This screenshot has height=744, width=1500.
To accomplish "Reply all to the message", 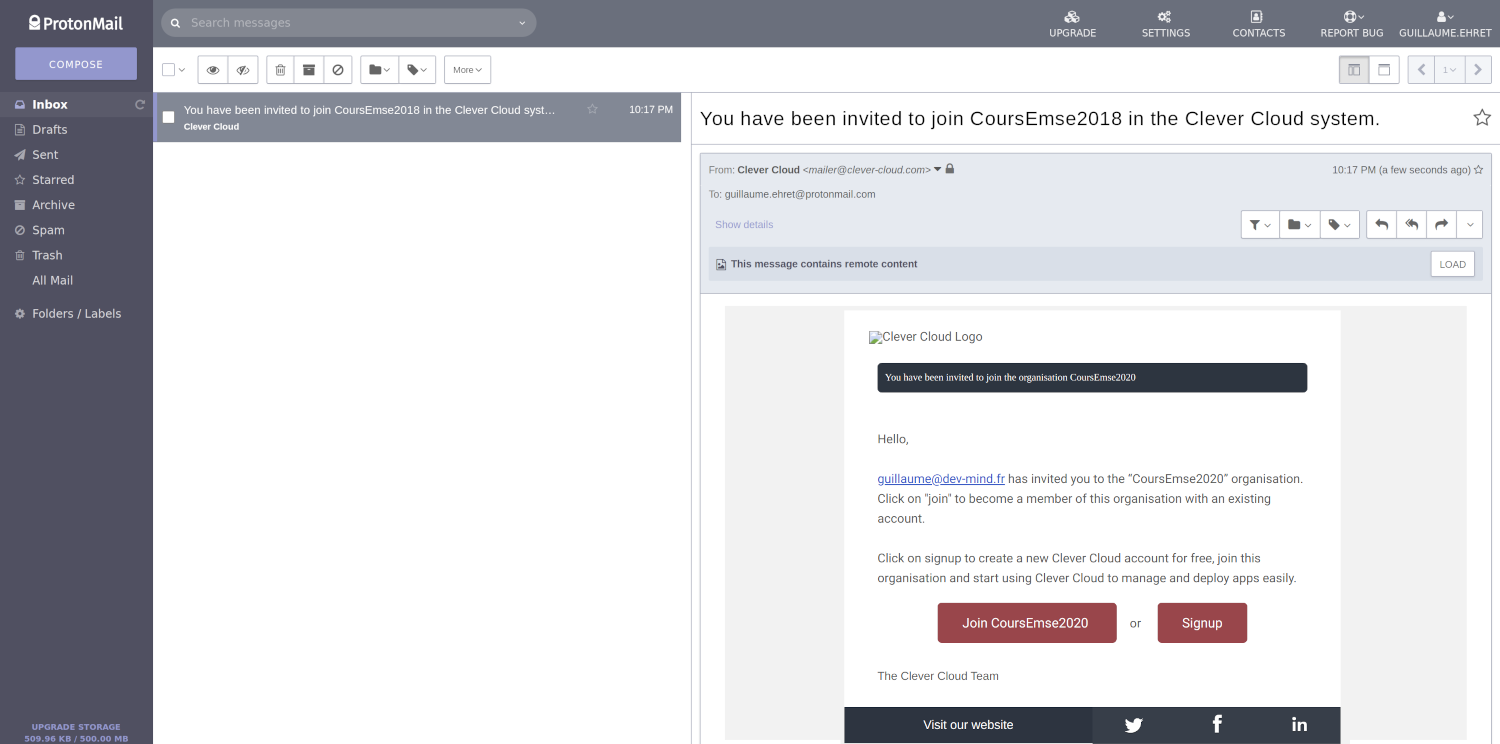I will coord(1411,225).
